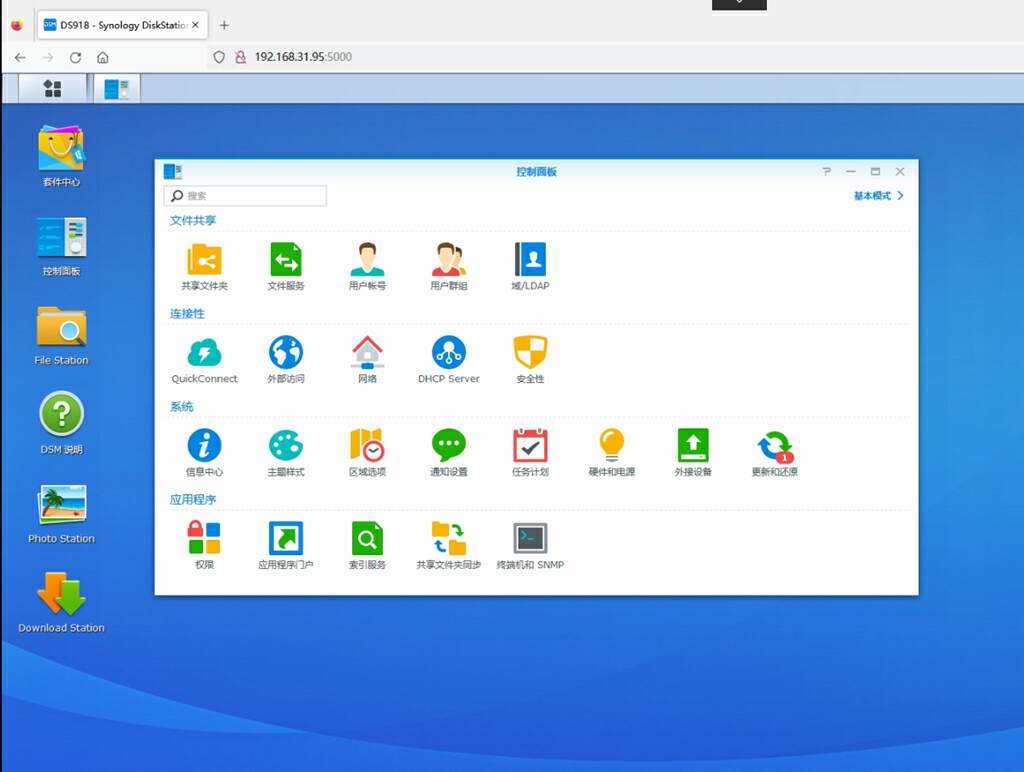1024x772 pixels.
Task: Open DSM main menu grid button
Action: coord(53,89)
